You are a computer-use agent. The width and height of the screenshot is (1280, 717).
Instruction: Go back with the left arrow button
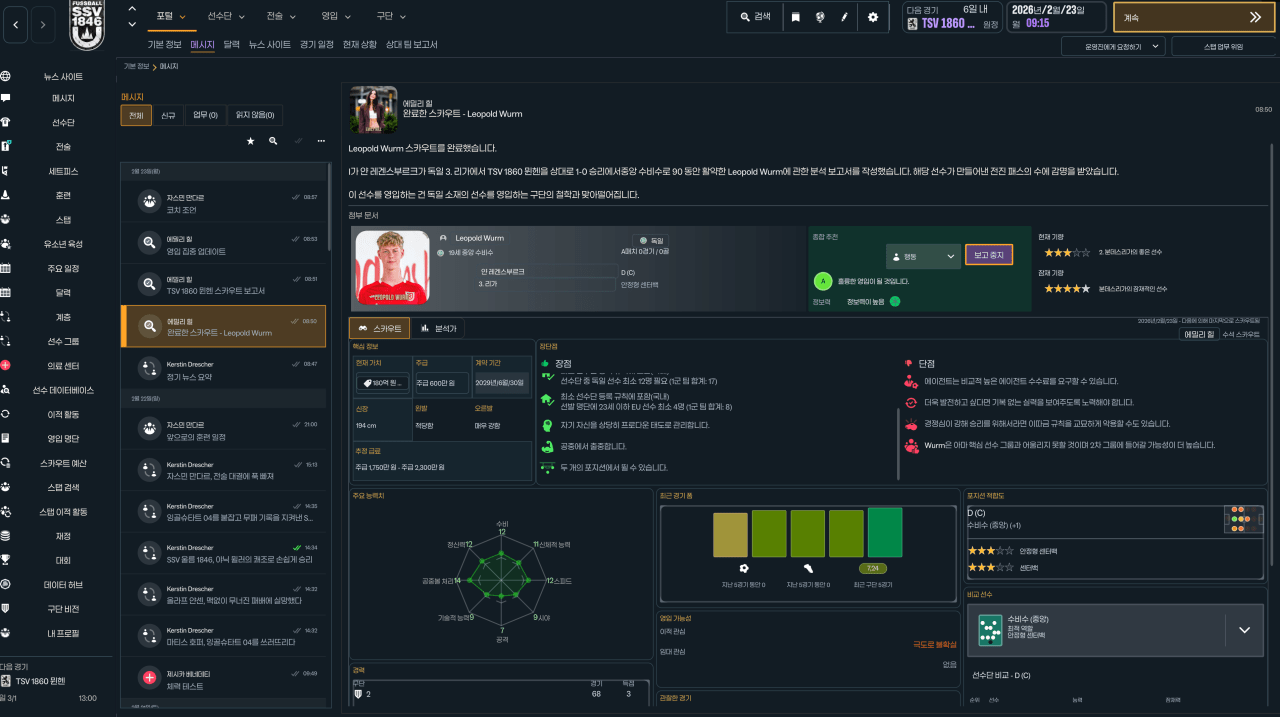point(16,25)
